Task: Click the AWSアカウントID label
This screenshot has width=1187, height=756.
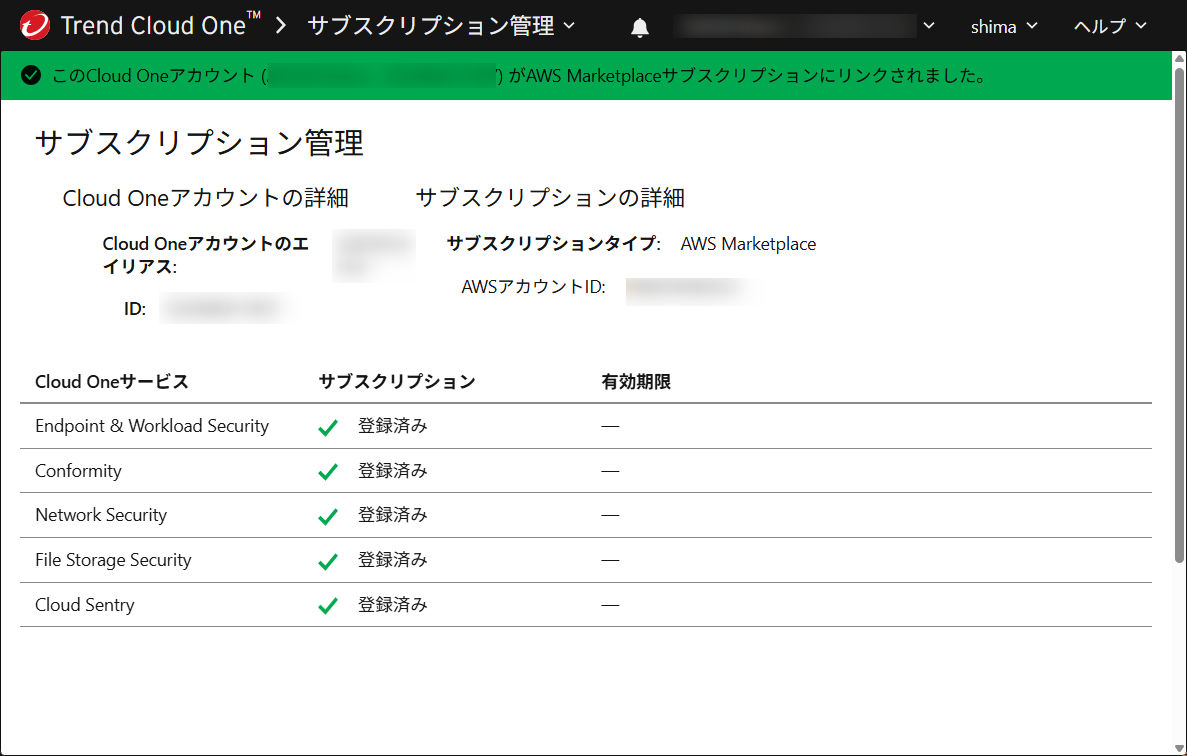Action: point(533,287)
